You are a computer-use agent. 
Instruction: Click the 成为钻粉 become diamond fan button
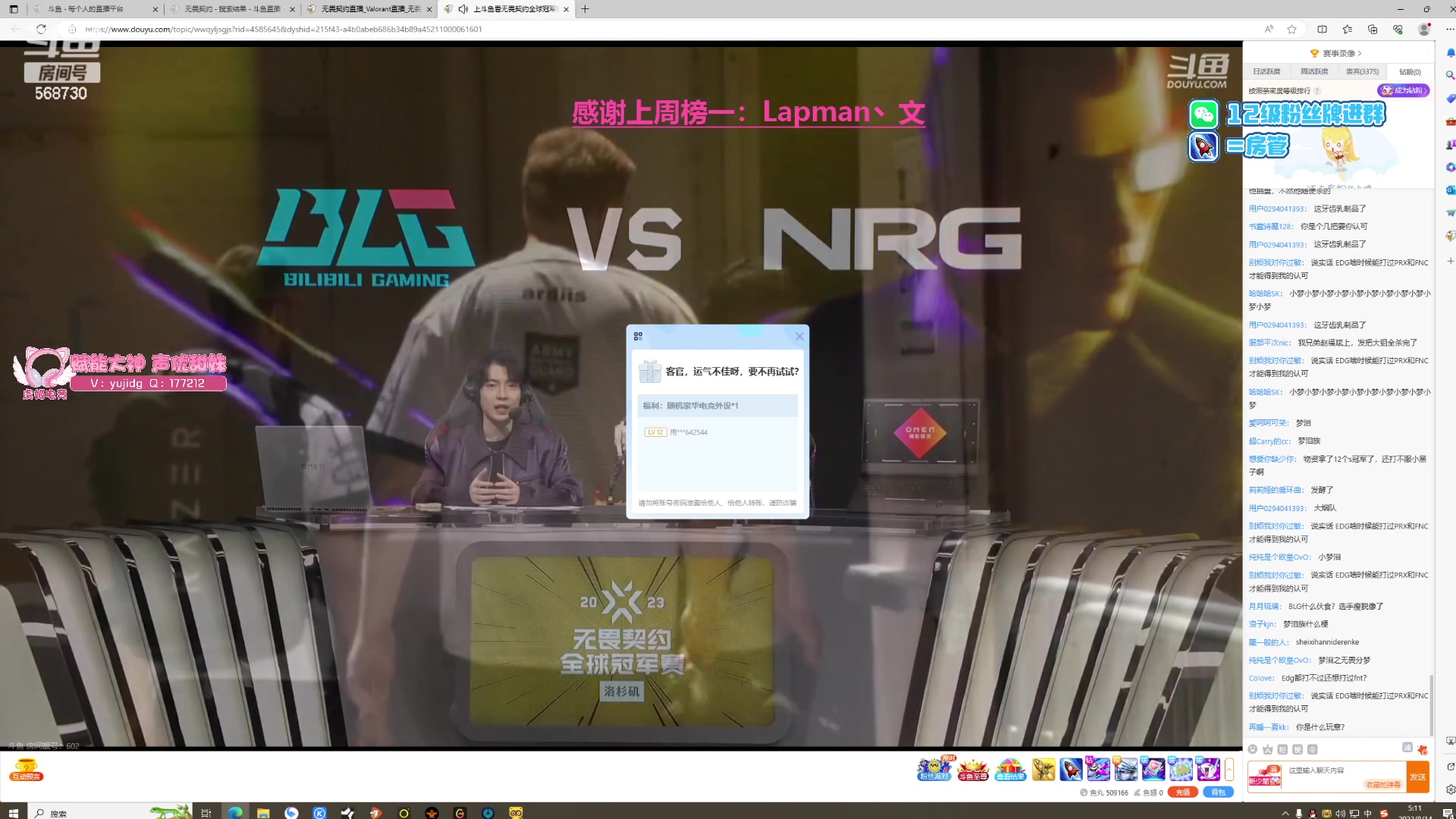[x=1404, y=90]
